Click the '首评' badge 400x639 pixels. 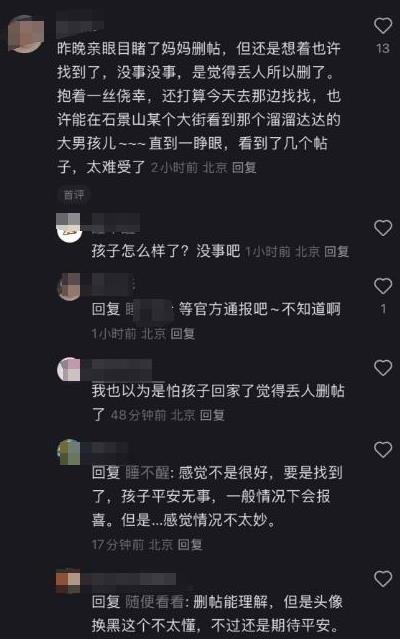[x=74, y=195]
